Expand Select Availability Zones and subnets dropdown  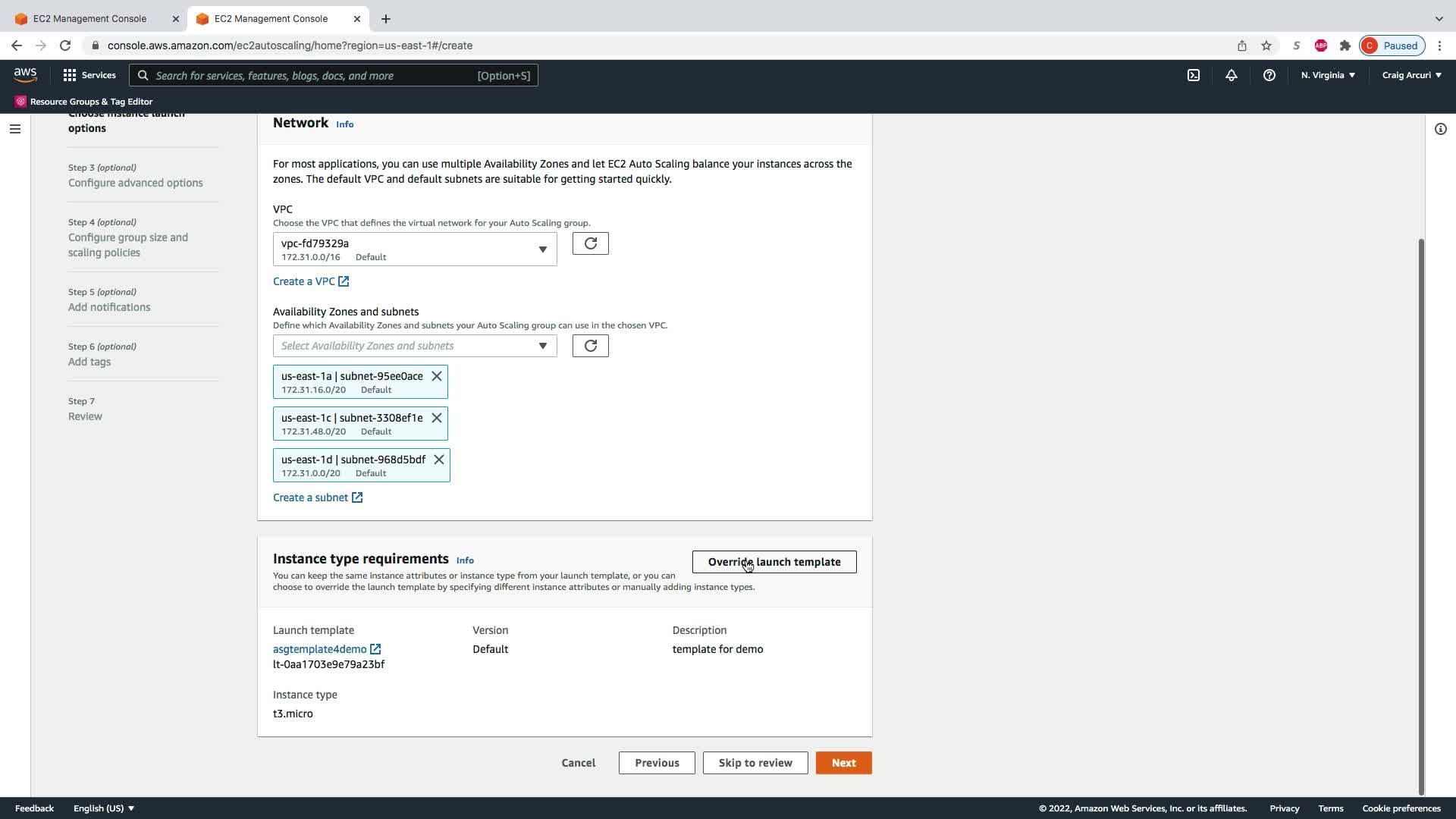414,346
